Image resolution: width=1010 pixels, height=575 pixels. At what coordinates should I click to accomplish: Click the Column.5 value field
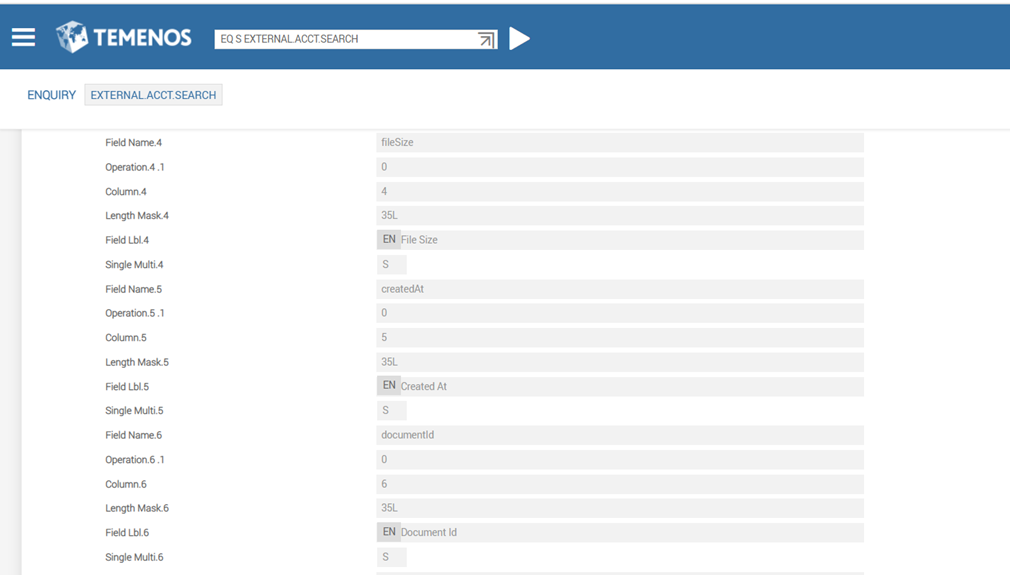(x=619, y=338)
